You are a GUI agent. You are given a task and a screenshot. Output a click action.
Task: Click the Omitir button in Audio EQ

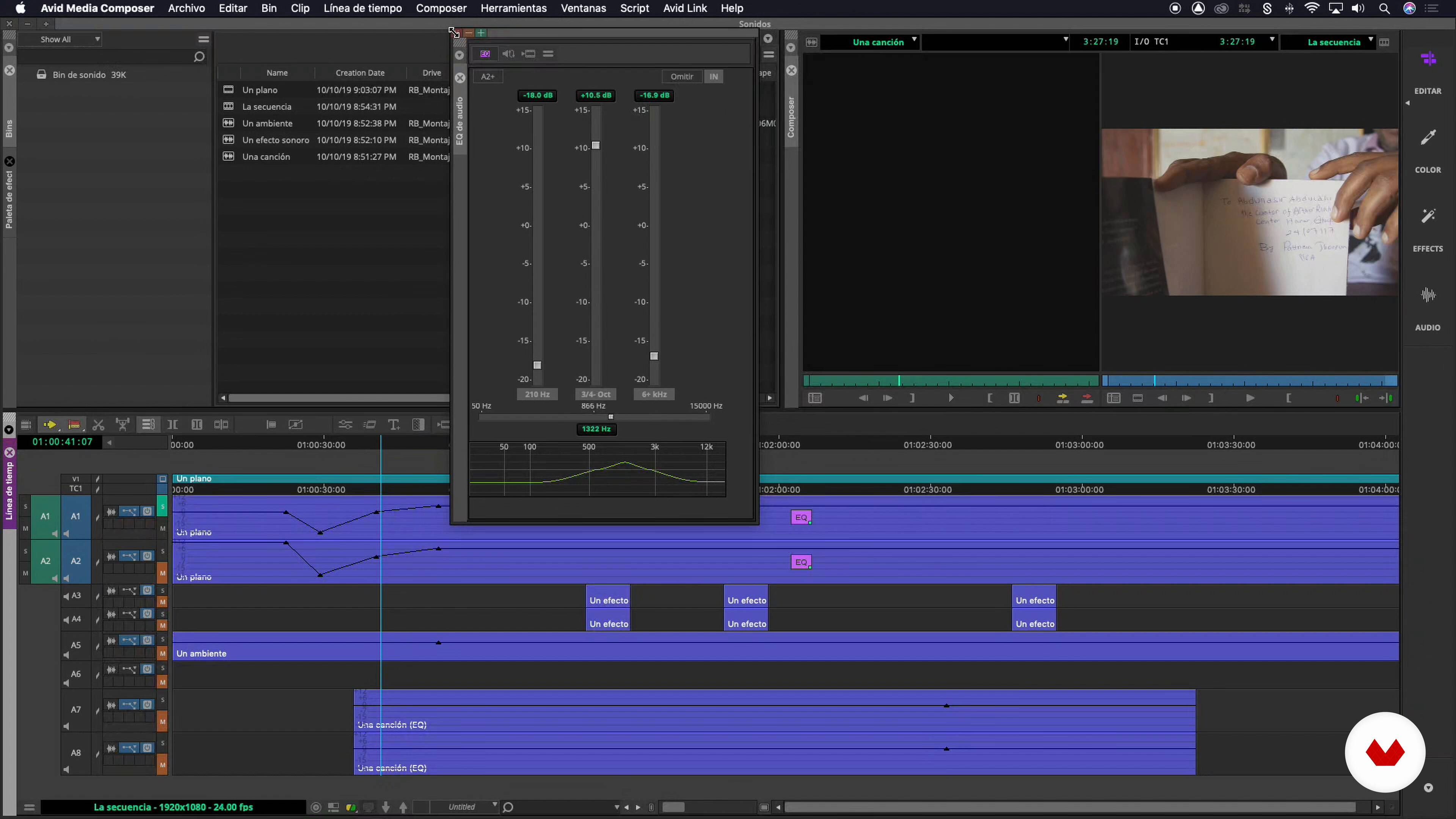[682, 76]
